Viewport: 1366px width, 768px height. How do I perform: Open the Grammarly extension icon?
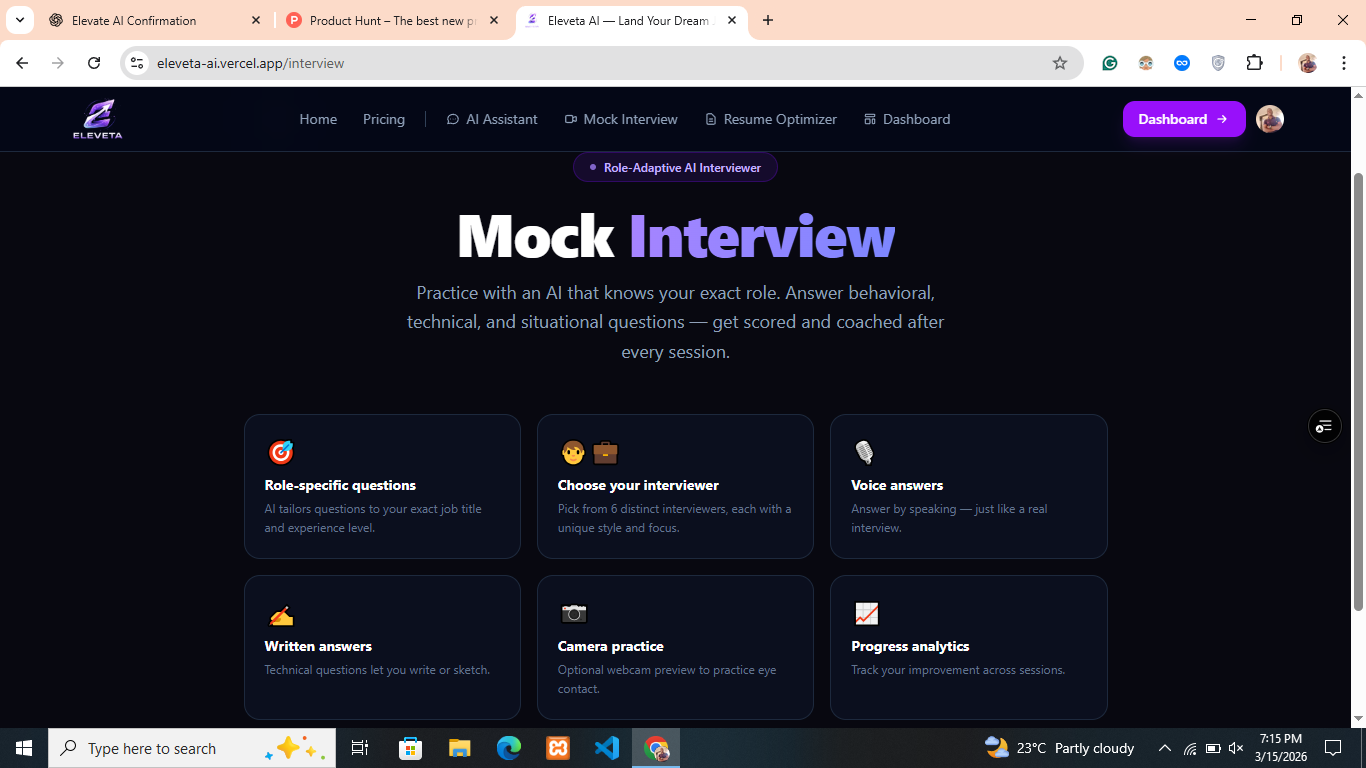tap(1109, 62)
